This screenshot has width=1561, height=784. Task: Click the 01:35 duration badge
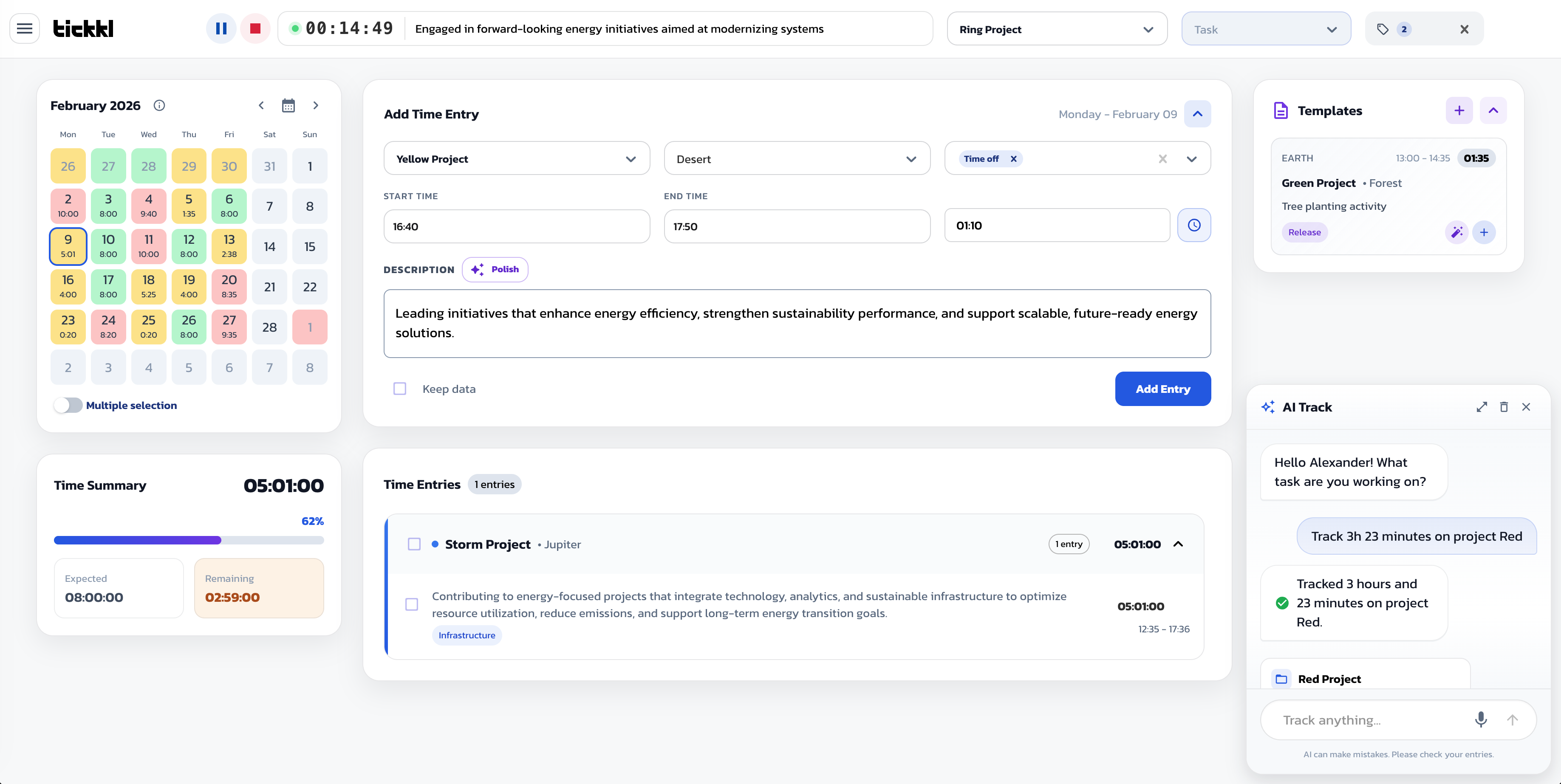(x=1476, y=158)
